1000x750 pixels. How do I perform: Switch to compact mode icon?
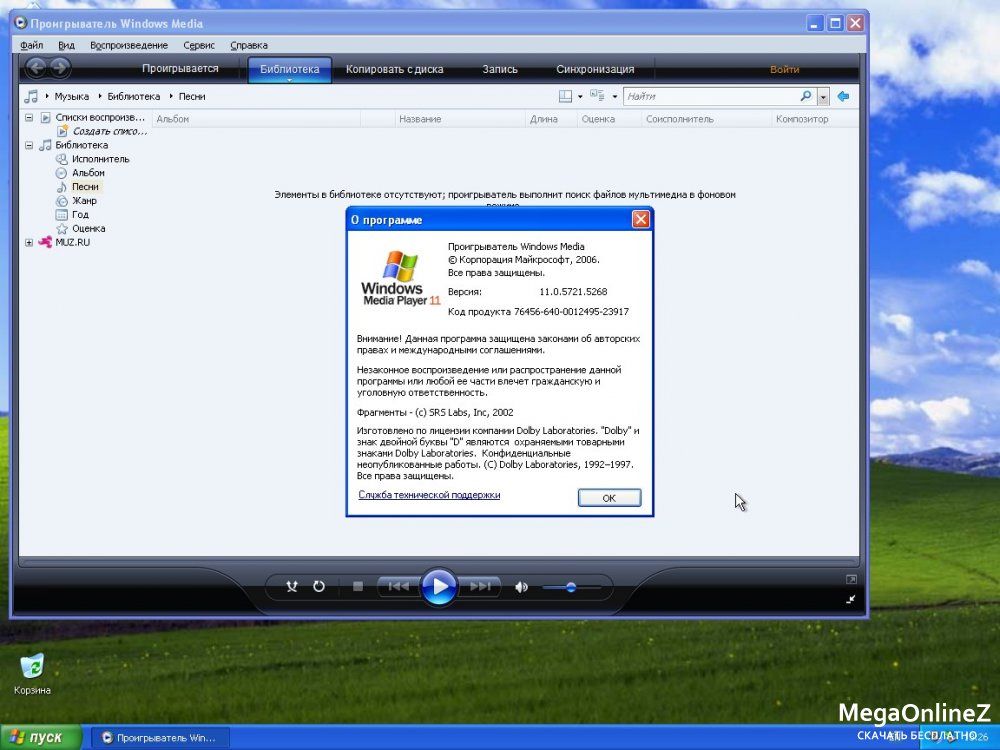(x=851, y=599)
